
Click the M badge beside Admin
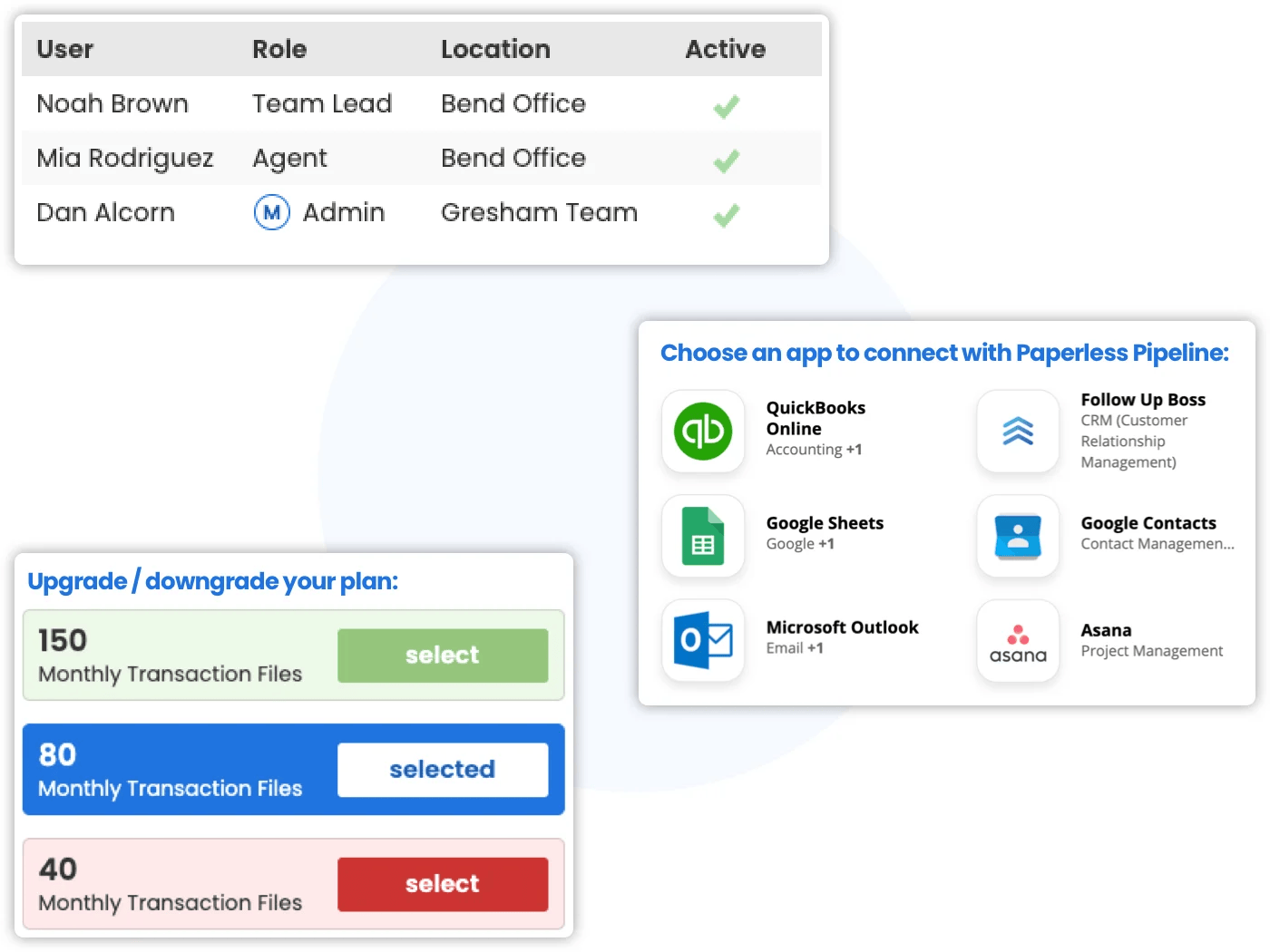coord(271,212)
